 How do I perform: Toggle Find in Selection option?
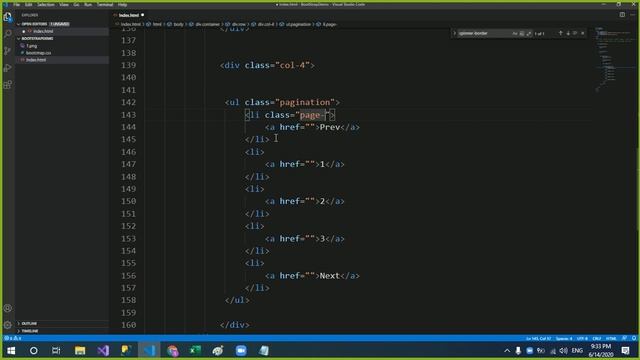tap(575, 33)
